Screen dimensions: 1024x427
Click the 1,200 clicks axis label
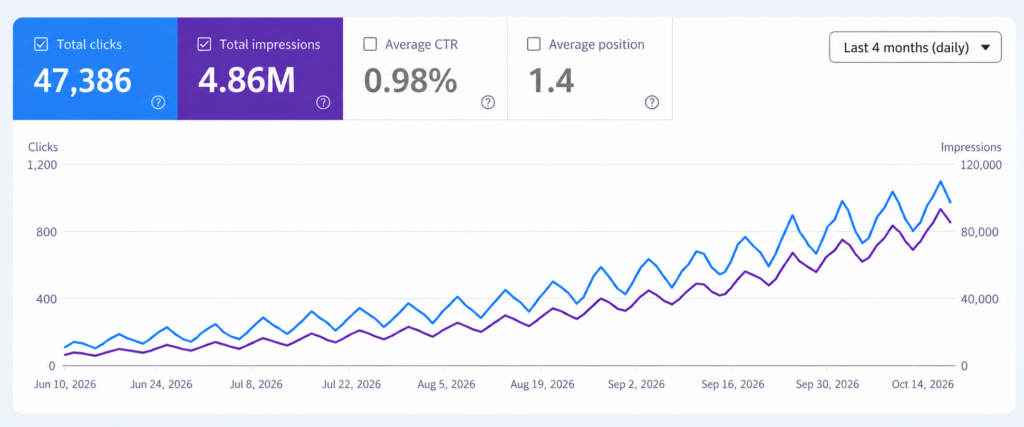(42, 165)
